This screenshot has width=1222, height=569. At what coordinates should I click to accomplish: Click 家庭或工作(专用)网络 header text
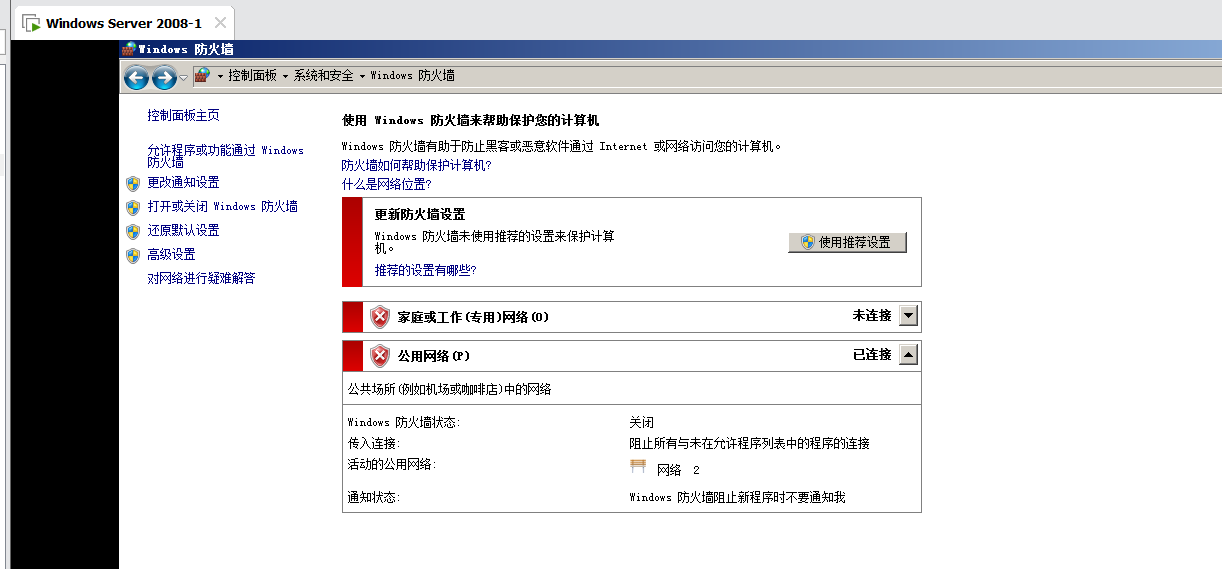point(473,317)
